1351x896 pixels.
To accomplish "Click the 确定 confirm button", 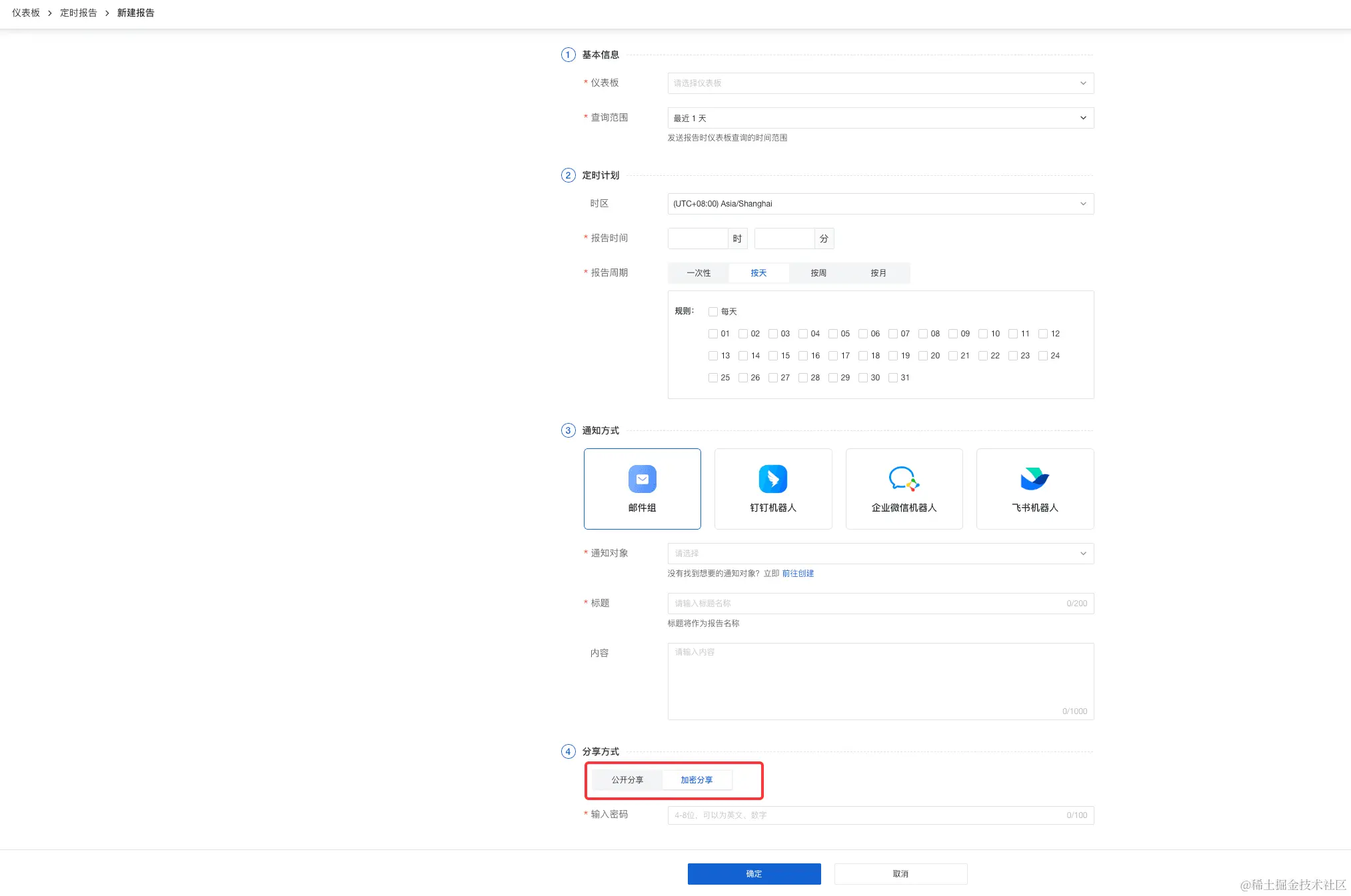I will (754, 874).
